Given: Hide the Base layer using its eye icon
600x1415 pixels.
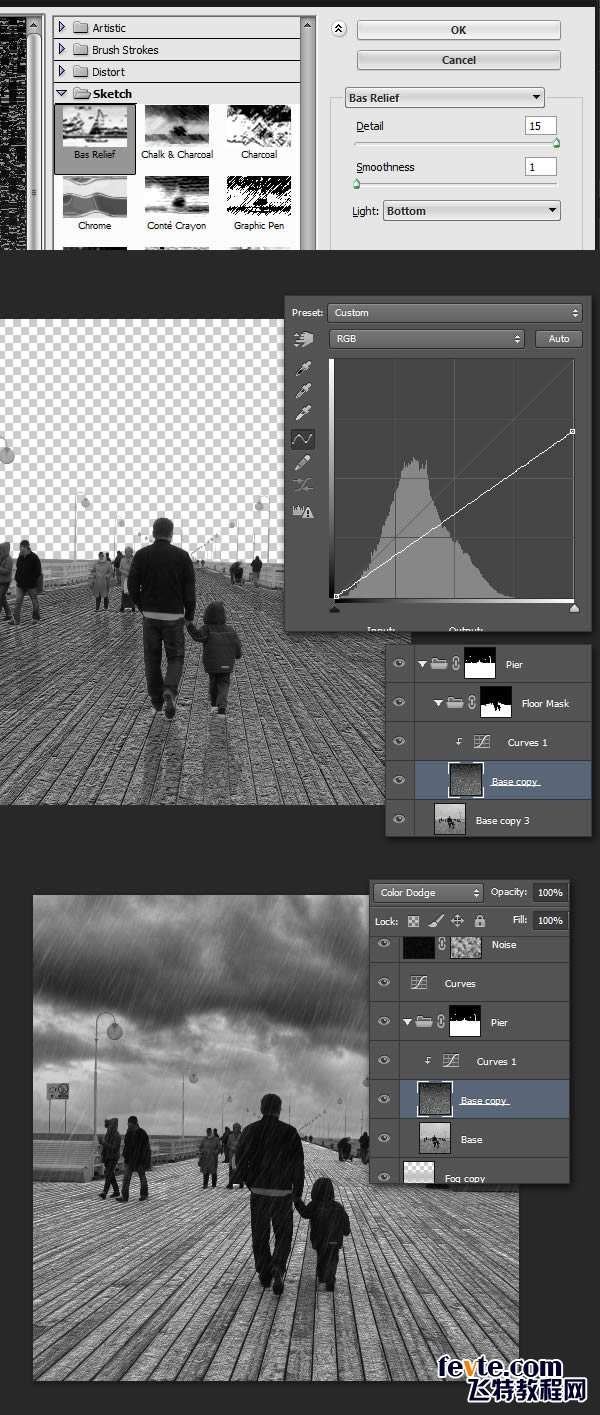Looking at the screenshot, I should (384, 1138).
